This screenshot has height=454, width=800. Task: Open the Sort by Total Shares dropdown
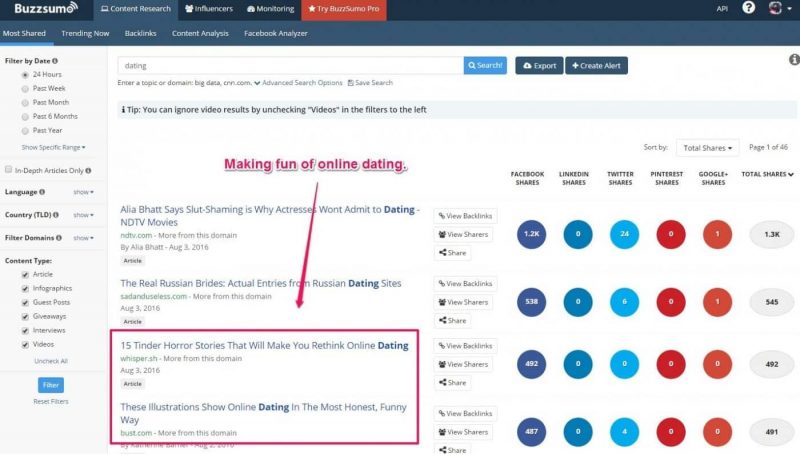point(707,148)
